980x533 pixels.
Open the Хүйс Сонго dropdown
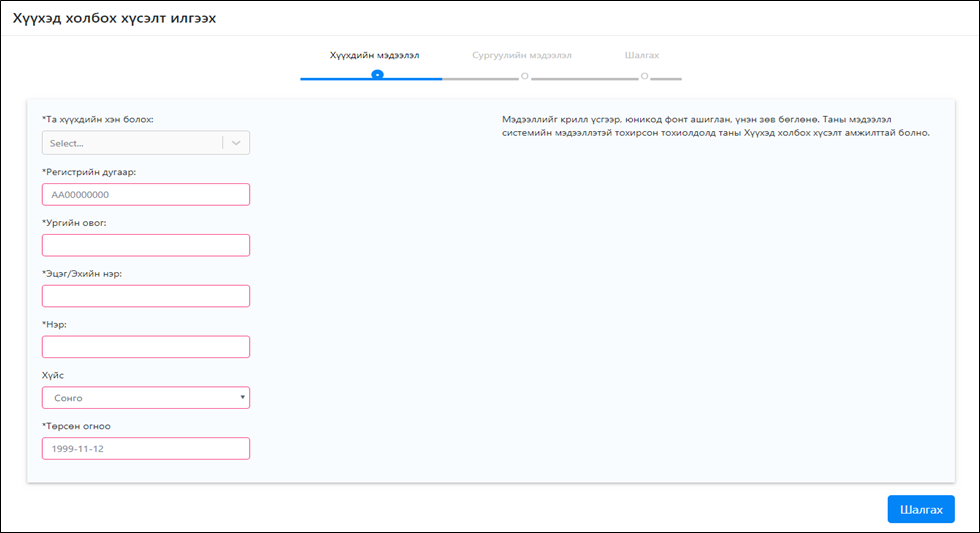point(146,397)
